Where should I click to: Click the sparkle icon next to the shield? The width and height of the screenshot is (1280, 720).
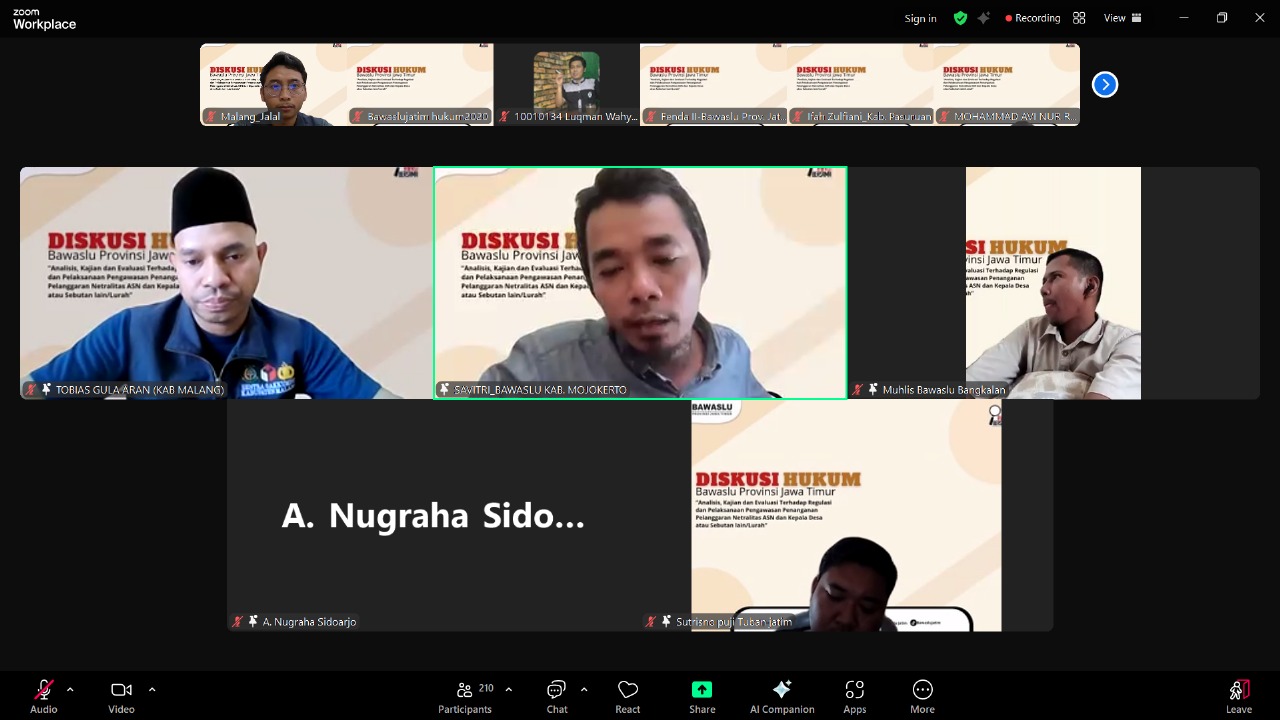[x=985, y=17]
